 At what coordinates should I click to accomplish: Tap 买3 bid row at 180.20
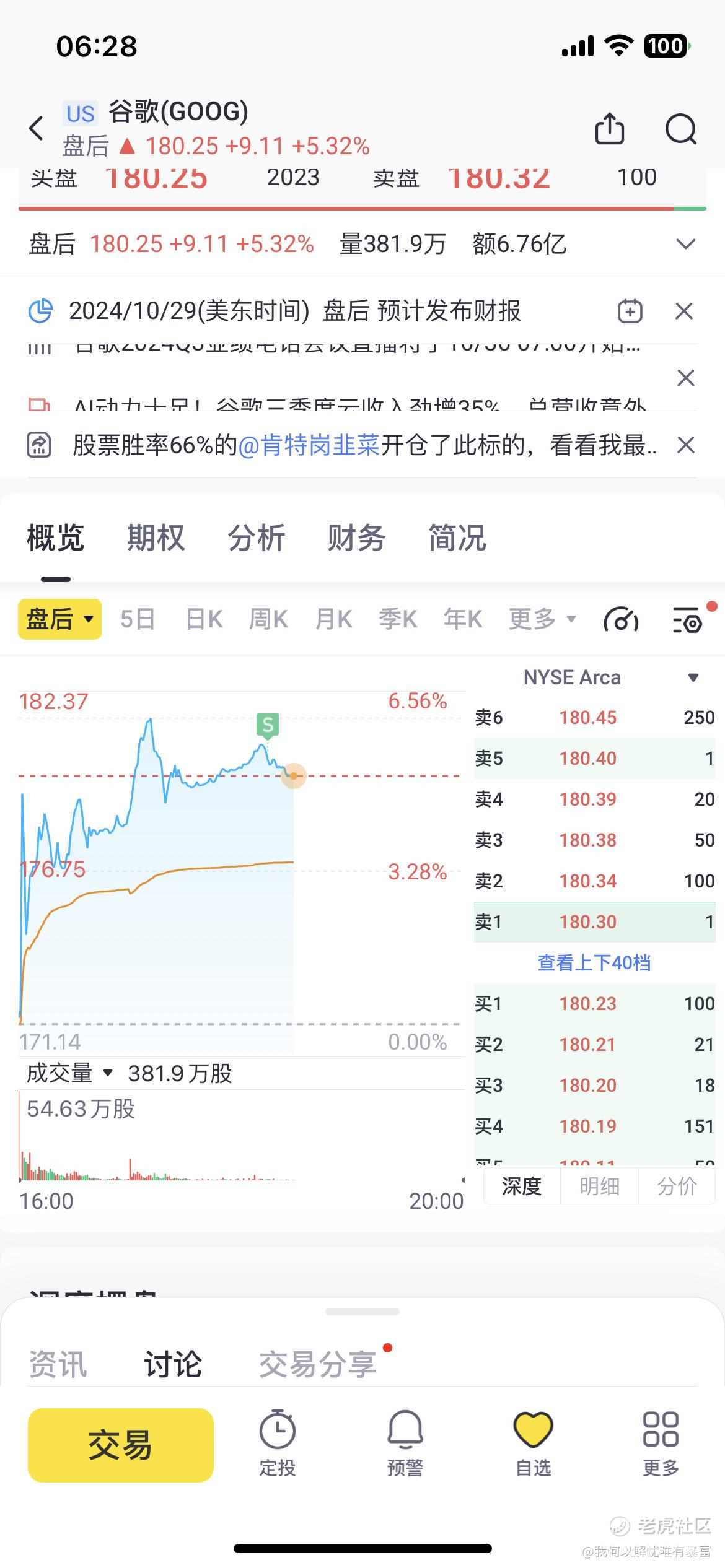(595, 1085)
